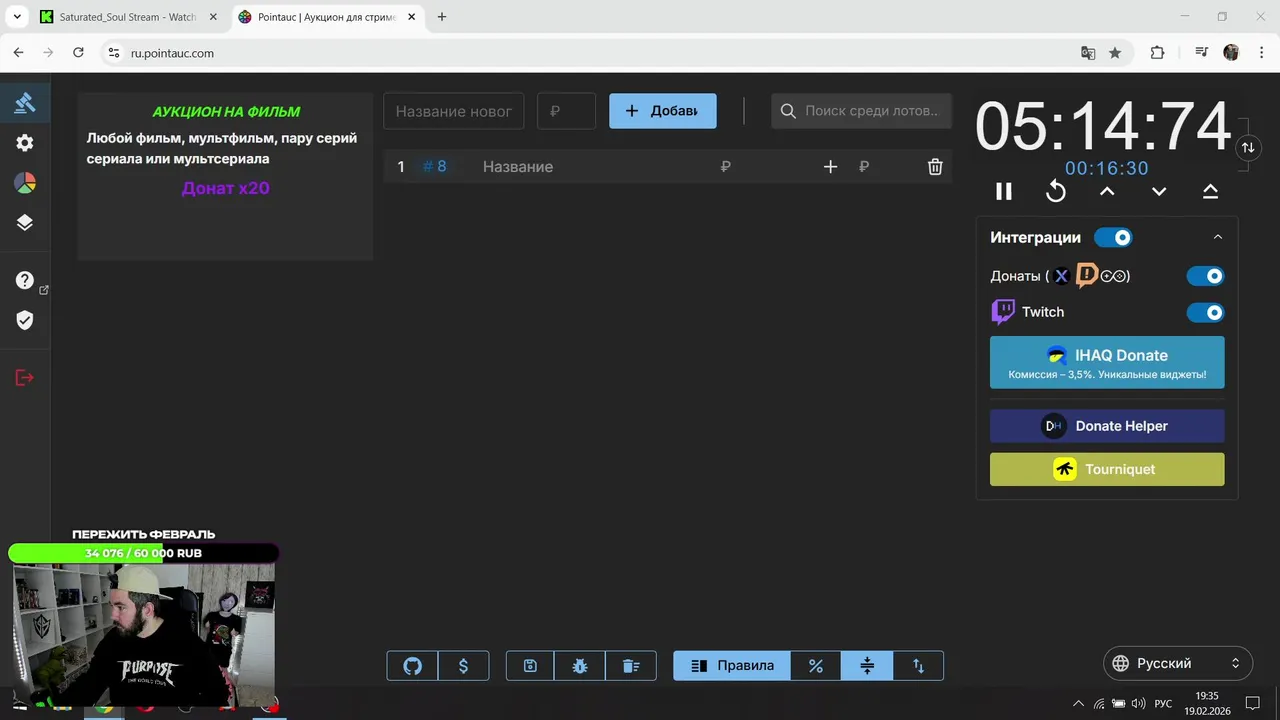Click the IHAQ Donate banner
The image size is (1280, 720).
[1107, 362]
